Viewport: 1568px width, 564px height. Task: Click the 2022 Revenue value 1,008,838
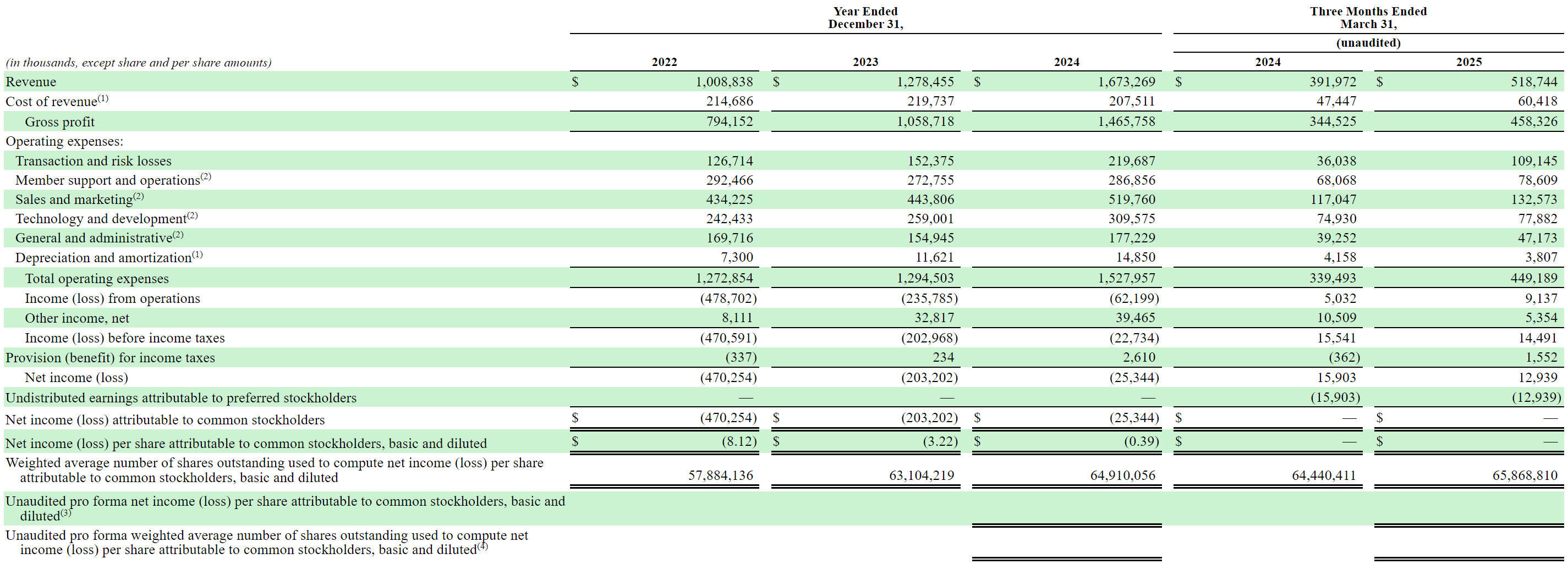click(725, 81)
